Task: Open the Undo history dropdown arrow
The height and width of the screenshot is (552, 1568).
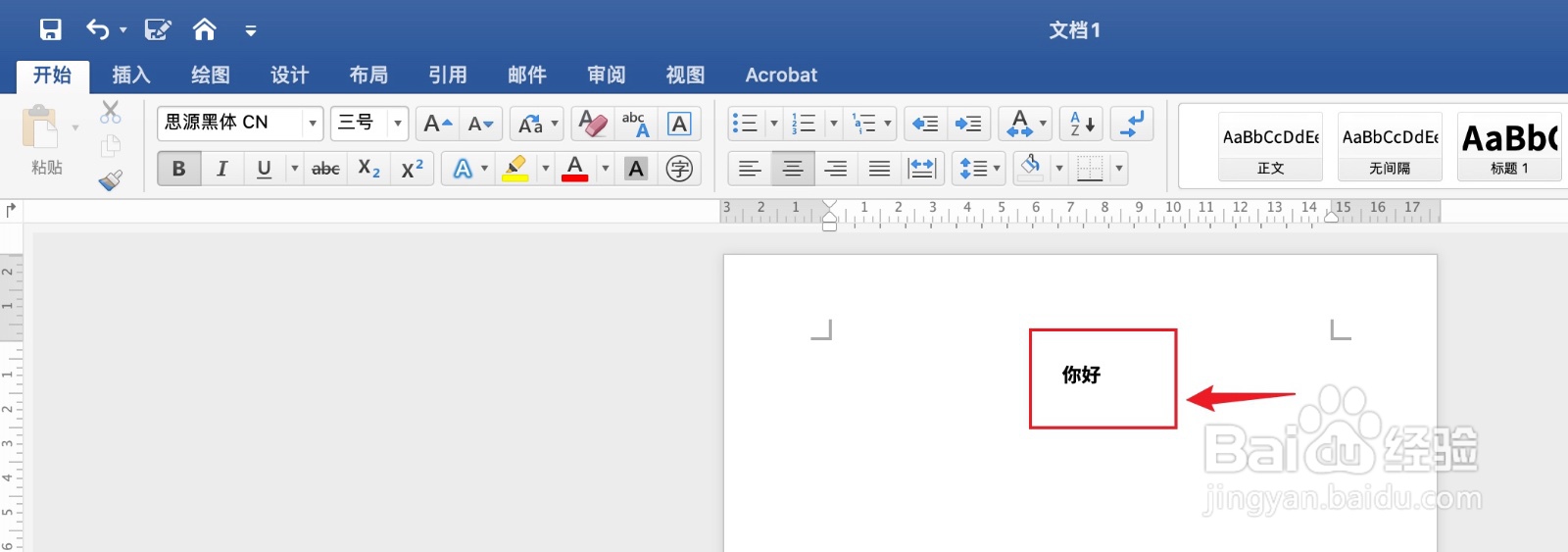Action: click(123, 30)
